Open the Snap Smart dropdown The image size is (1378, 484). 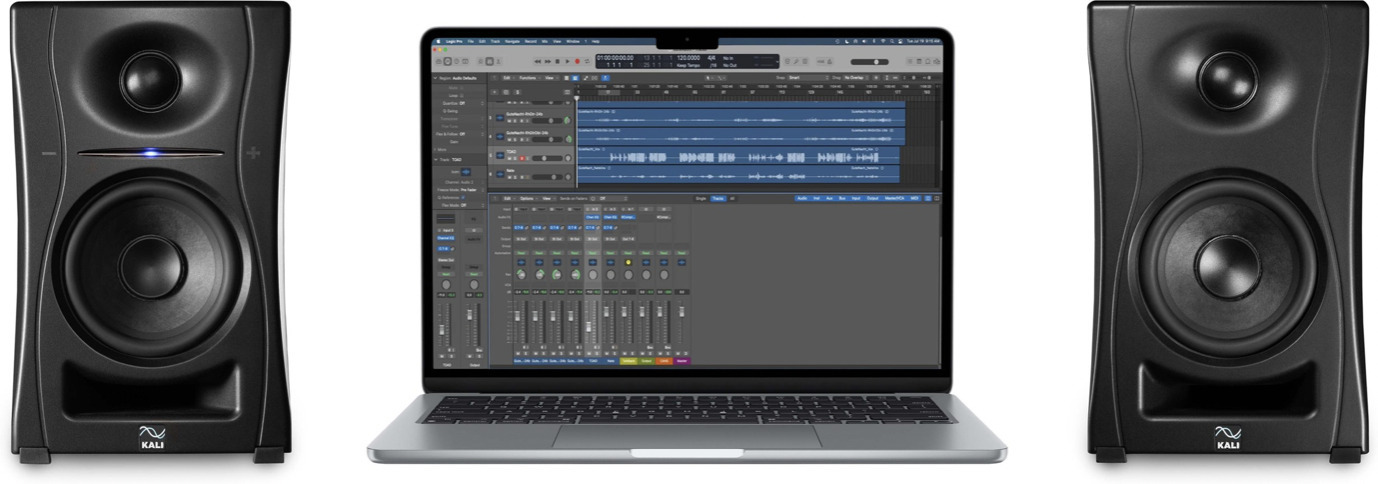[809, 78]
